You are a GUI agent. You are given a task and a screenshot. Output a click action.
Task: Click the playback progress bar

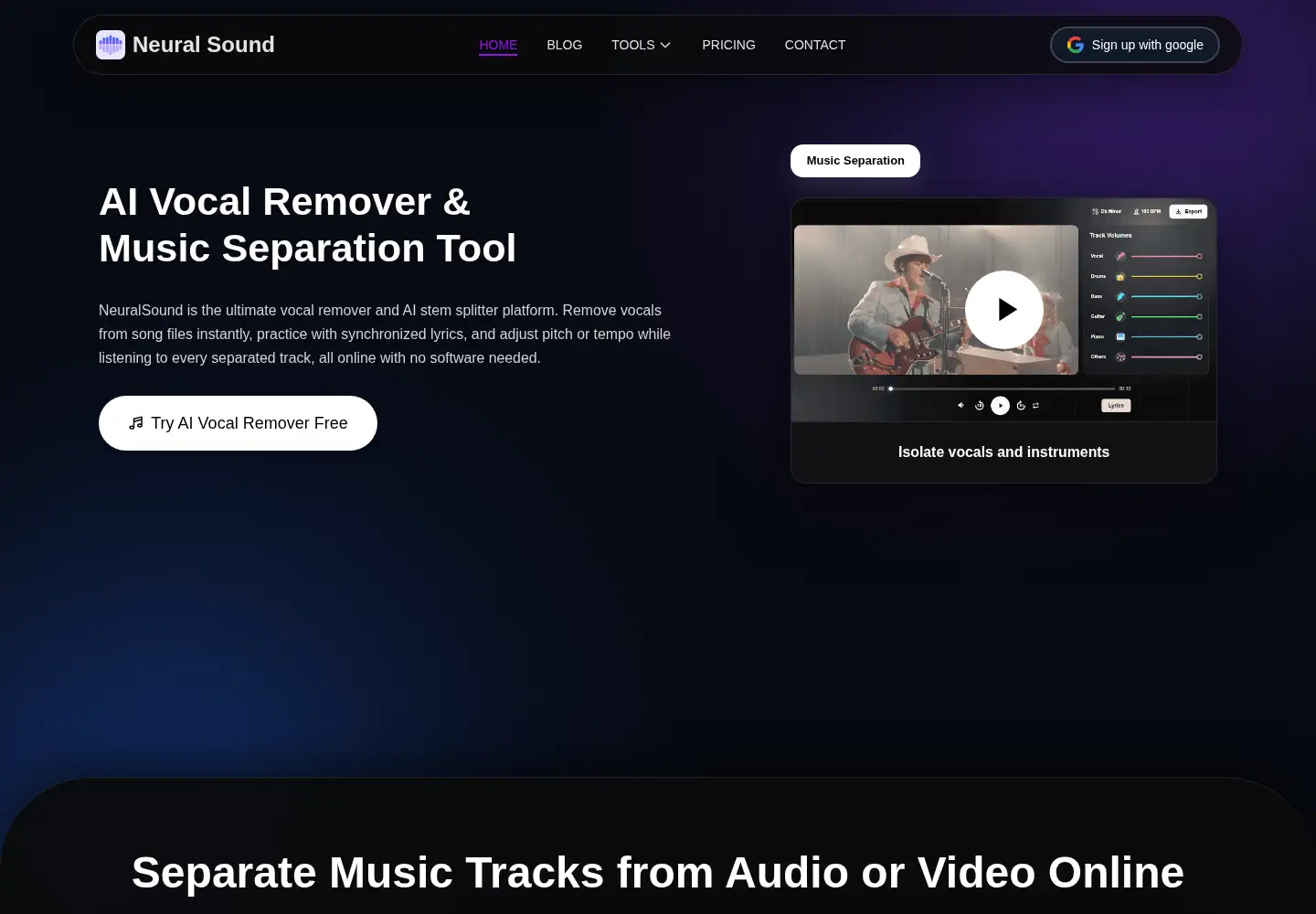pos(1003,388)
